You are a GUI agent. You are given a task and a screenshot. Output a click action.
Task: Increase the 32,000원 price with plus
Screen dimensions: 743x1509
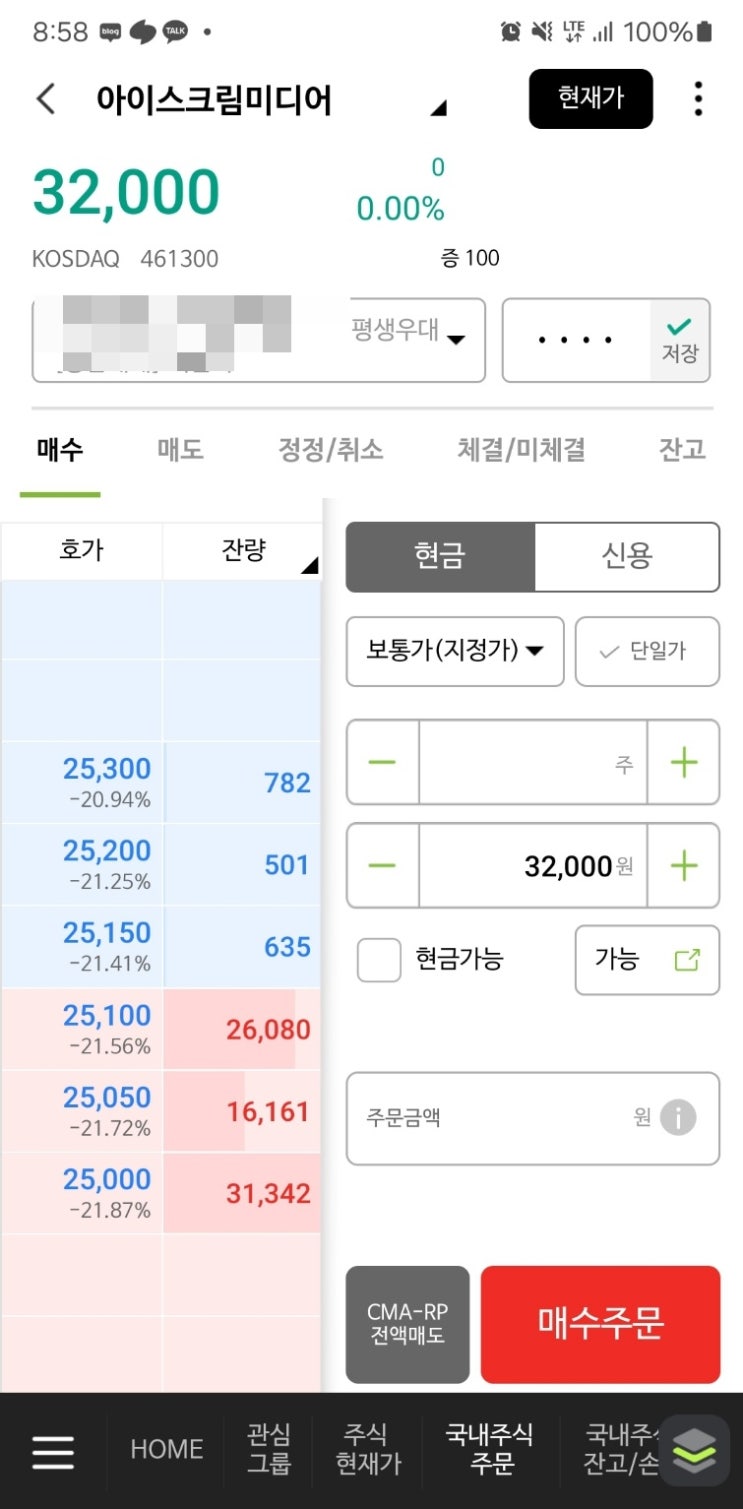tap(683, 866)
